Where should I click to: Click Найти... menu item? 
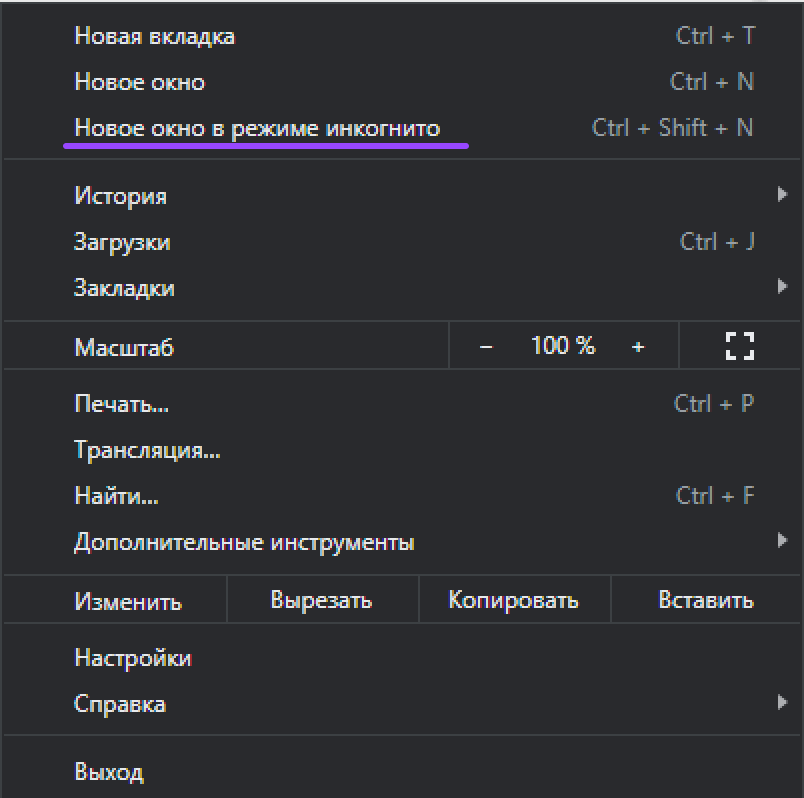pyautogui.click(x=402, y=496)
